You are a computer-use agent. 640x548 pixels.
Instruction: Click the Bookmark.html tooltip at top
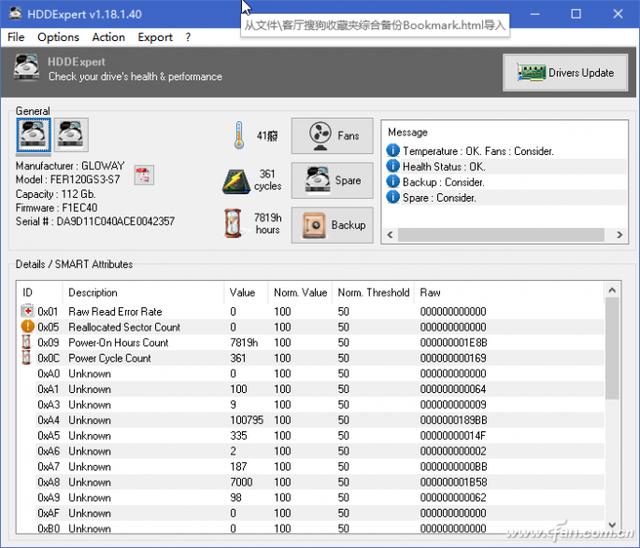pos(375,25)
